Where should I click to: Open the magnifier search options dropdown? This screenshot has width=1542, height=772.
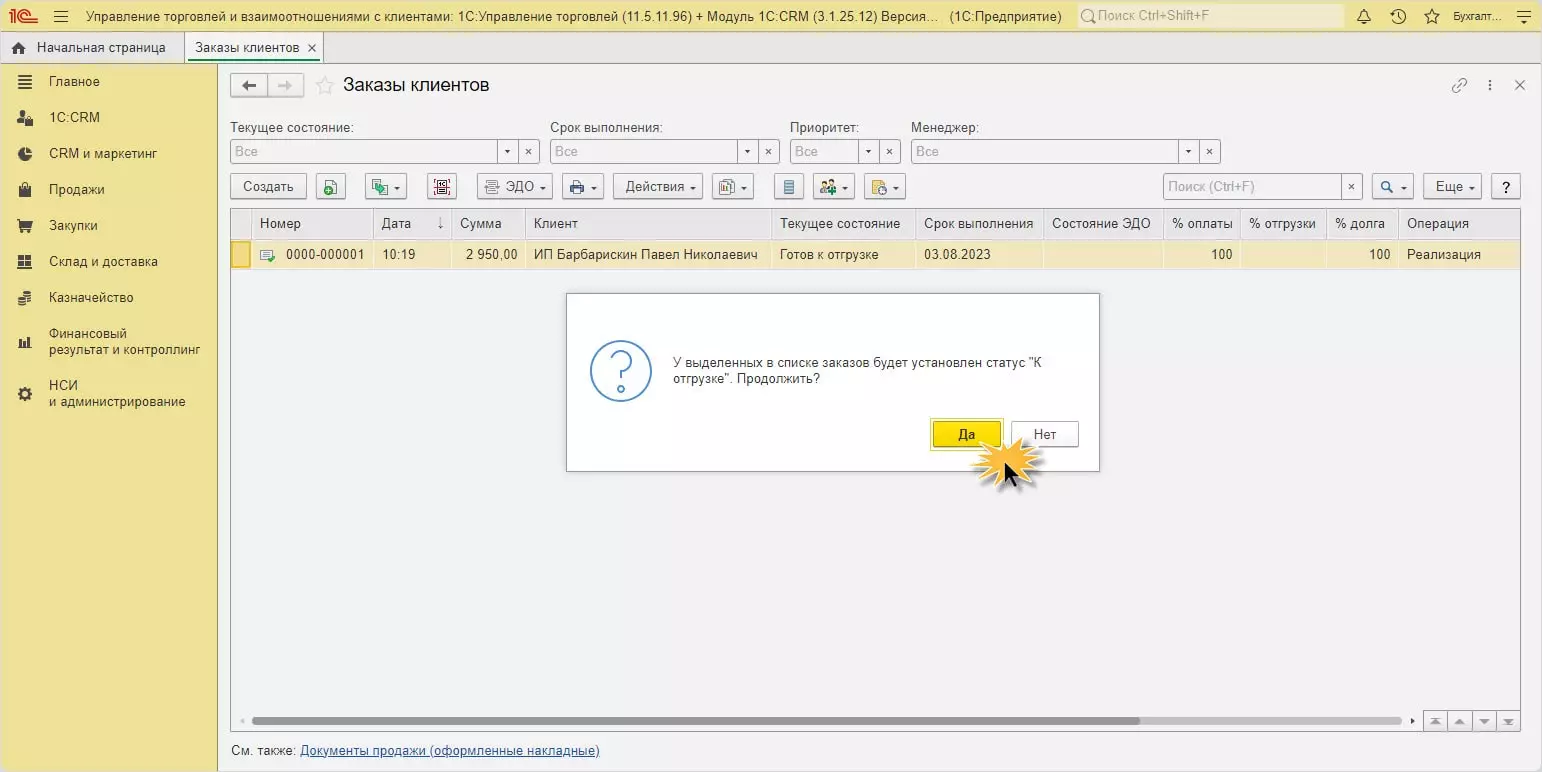coord(1392,187)
